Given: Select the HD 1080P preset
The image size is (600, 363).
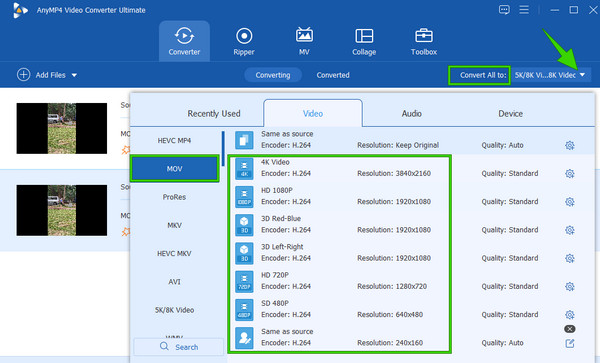Looking at the screenshot, I should pos(411,196).
